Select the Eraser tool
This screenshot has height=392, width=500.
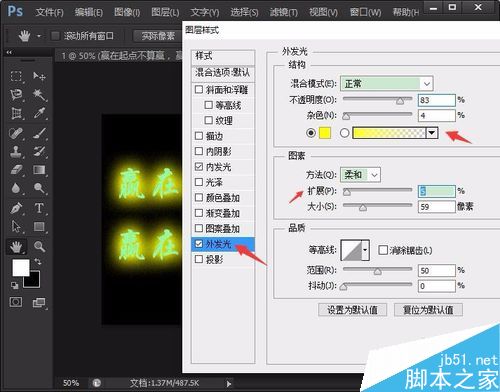(16, 170)
